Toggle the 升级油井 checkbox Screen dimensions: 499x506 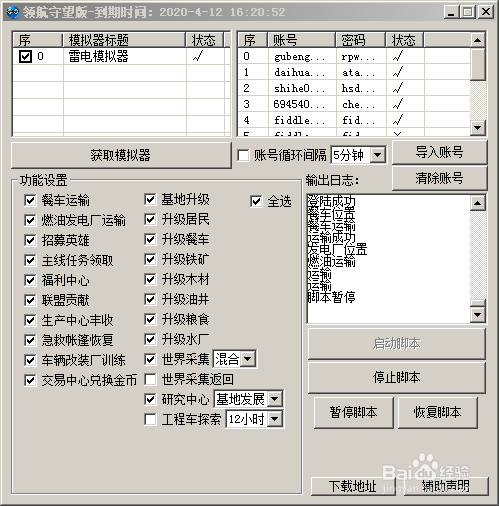coord(150,299)
